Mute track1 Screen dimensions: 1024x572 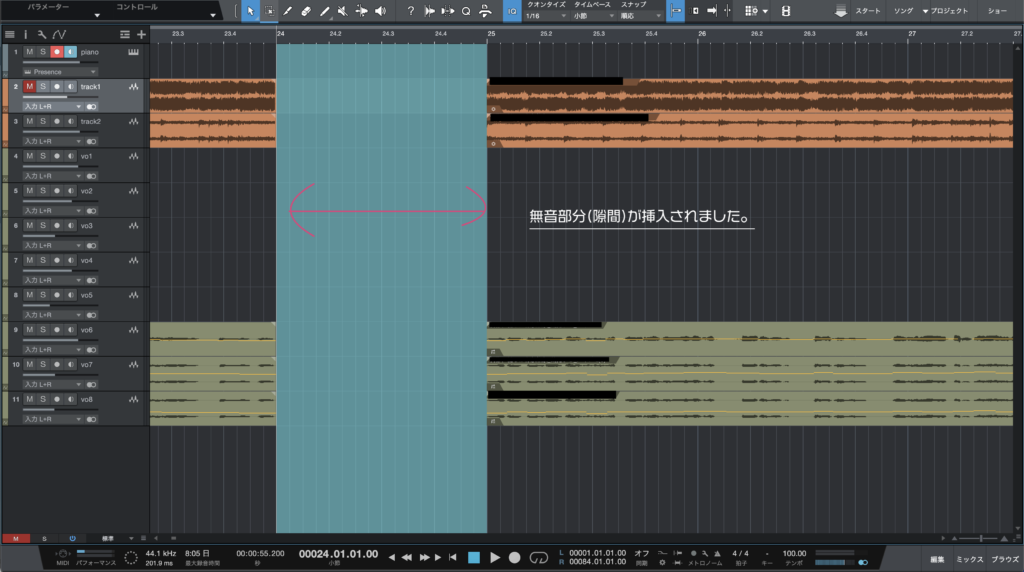click(30, 87)
